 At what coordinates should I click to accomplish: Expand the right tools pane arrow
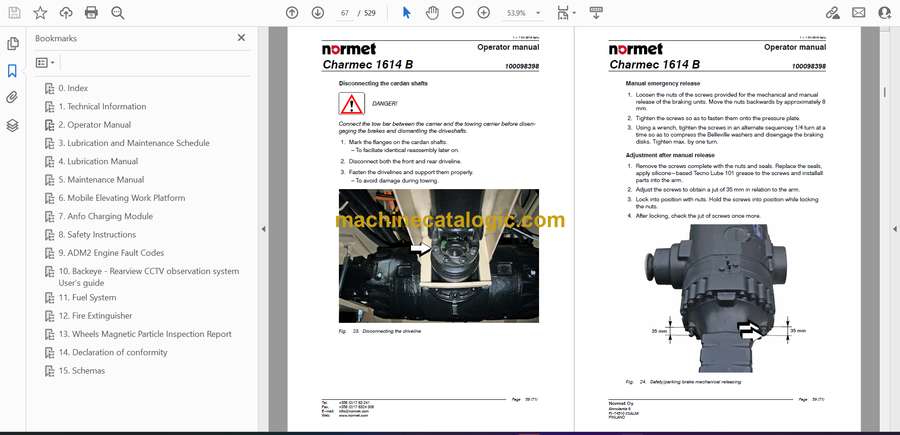pyautogui.click(x=894, y=229)
